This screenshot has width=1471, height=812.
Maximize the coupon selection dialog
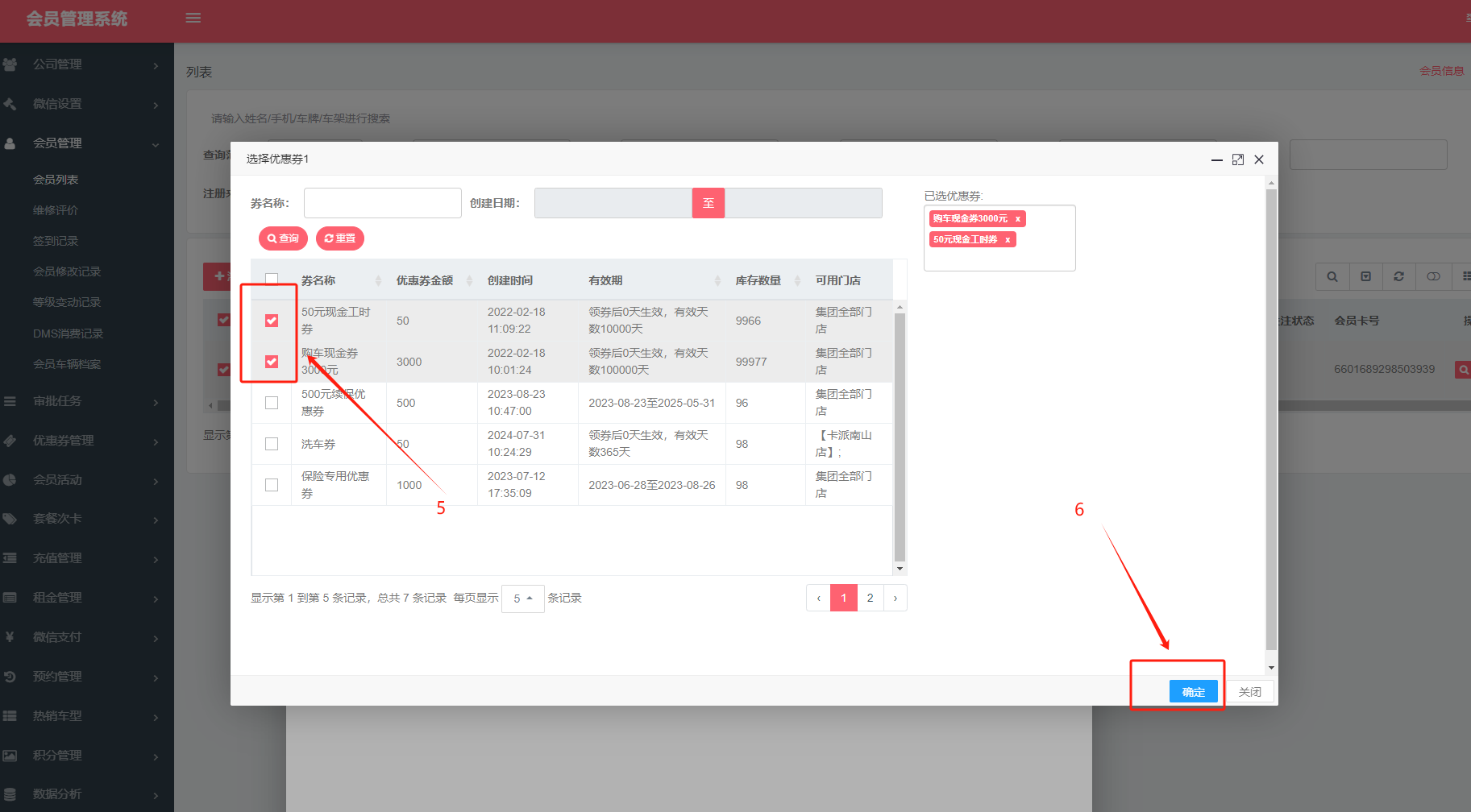point(1237,159)
